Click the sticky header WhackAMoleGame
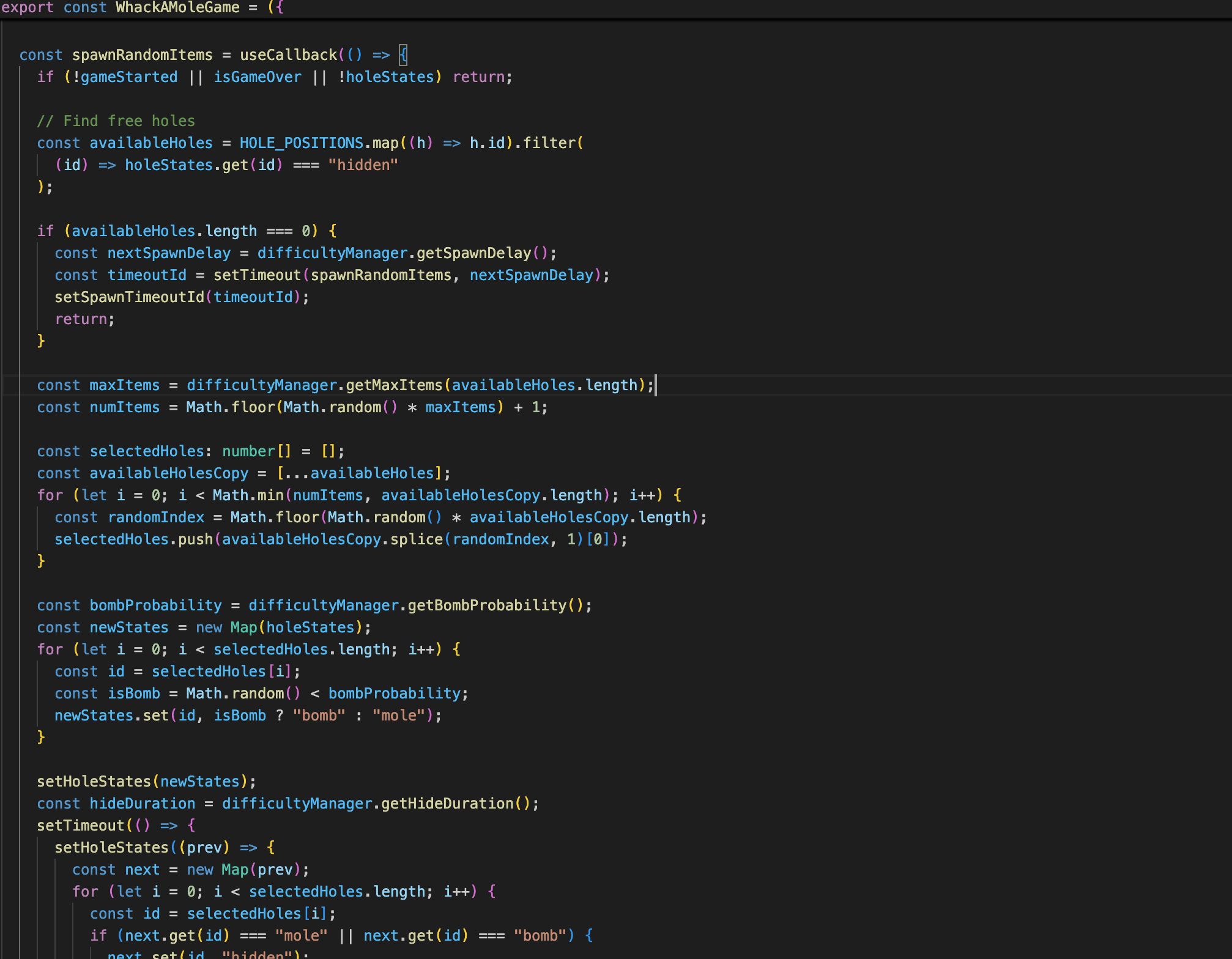Screen dimensions: 1232x959 [177, 7]
